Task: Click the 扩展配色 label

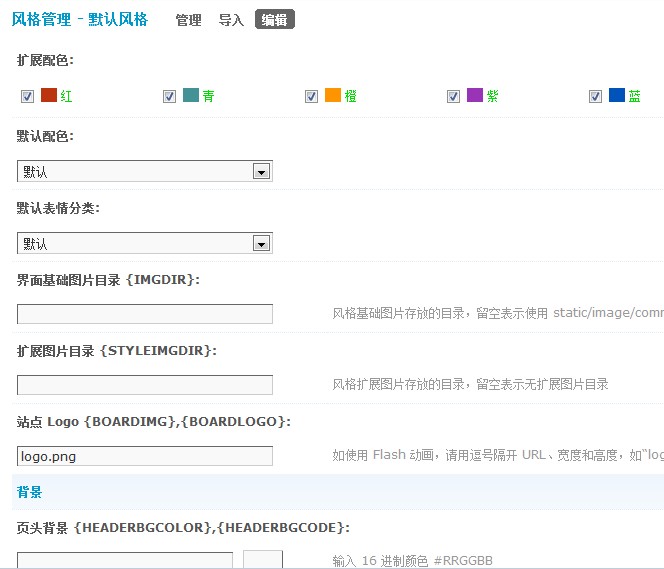Action: click(x=45, y=60)
